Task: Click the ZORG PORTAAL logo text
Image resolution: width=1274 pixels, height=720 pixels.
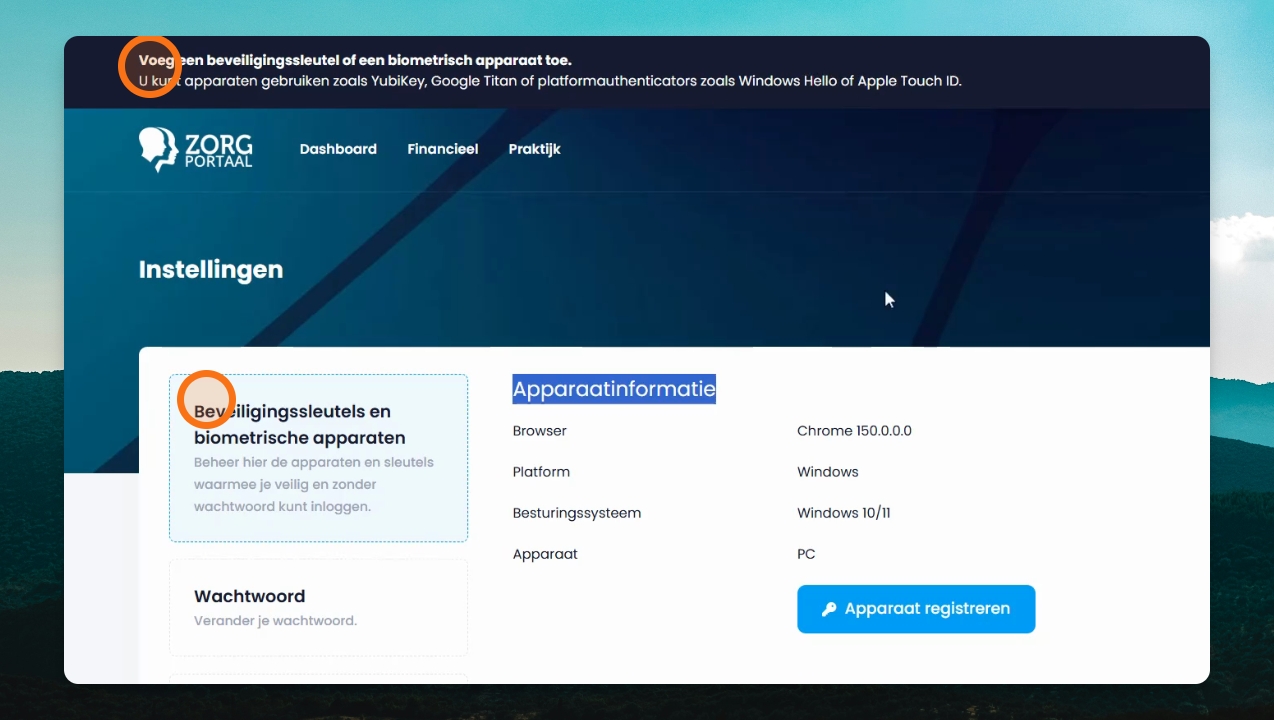Action: tap(218, 149)
